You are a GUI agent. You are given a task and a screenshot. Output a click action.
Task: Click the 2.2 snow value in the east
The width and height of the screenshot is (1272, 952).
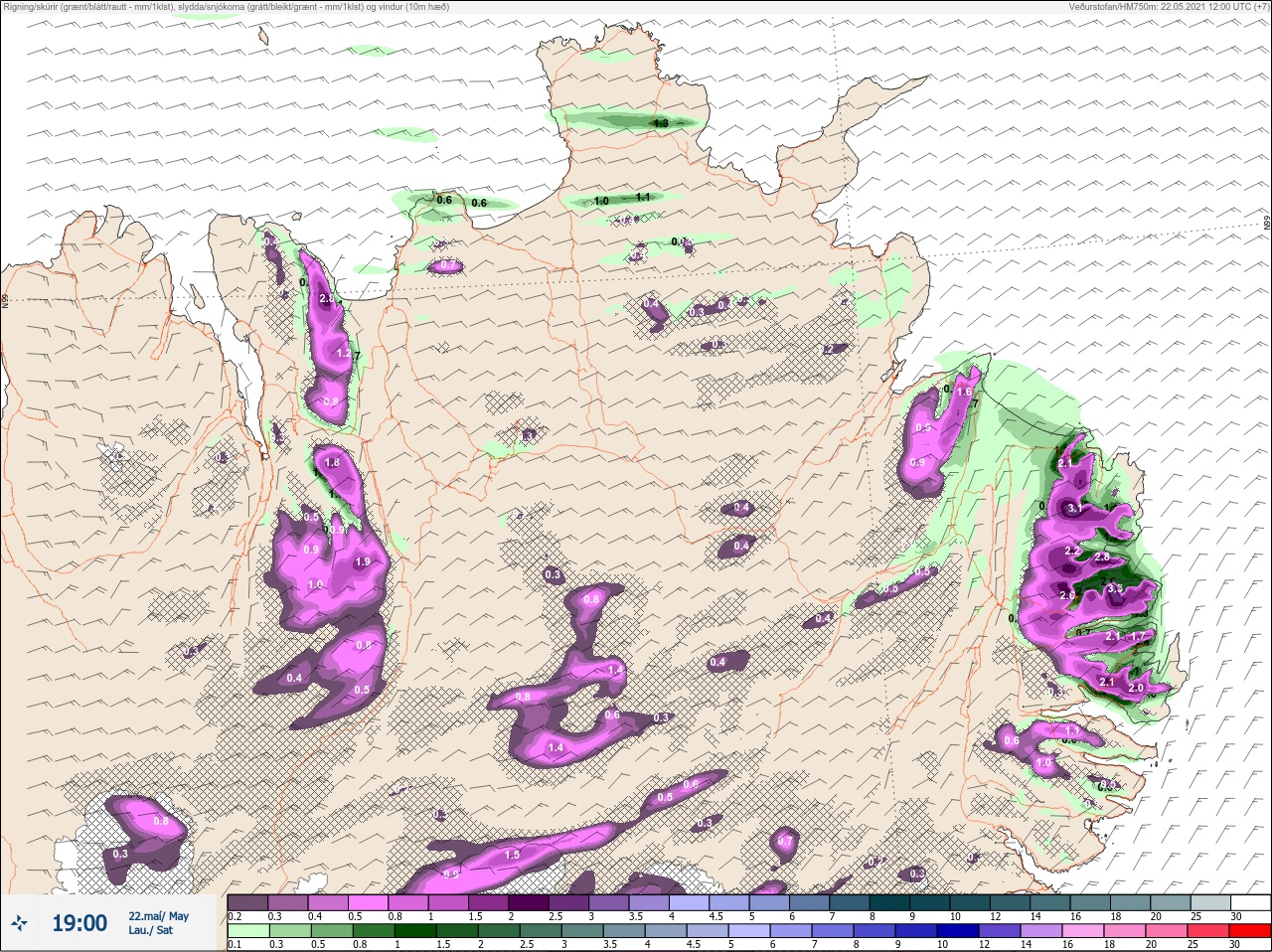pyautogui.click(x=1072, y=552)
